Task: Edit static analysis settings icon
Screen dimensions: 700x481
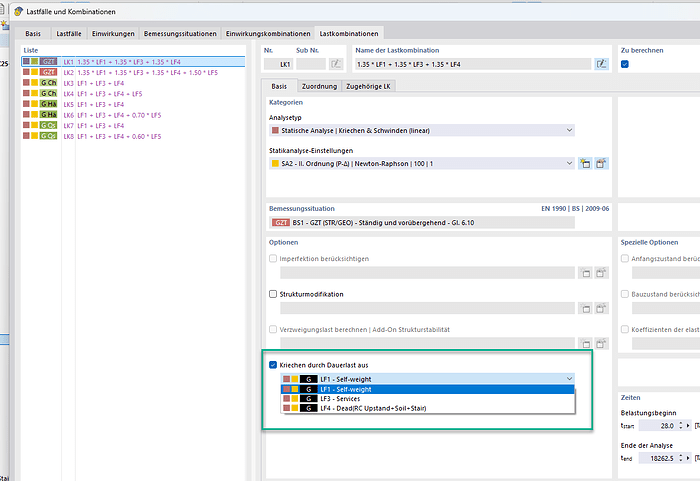Action: point(601,163)
